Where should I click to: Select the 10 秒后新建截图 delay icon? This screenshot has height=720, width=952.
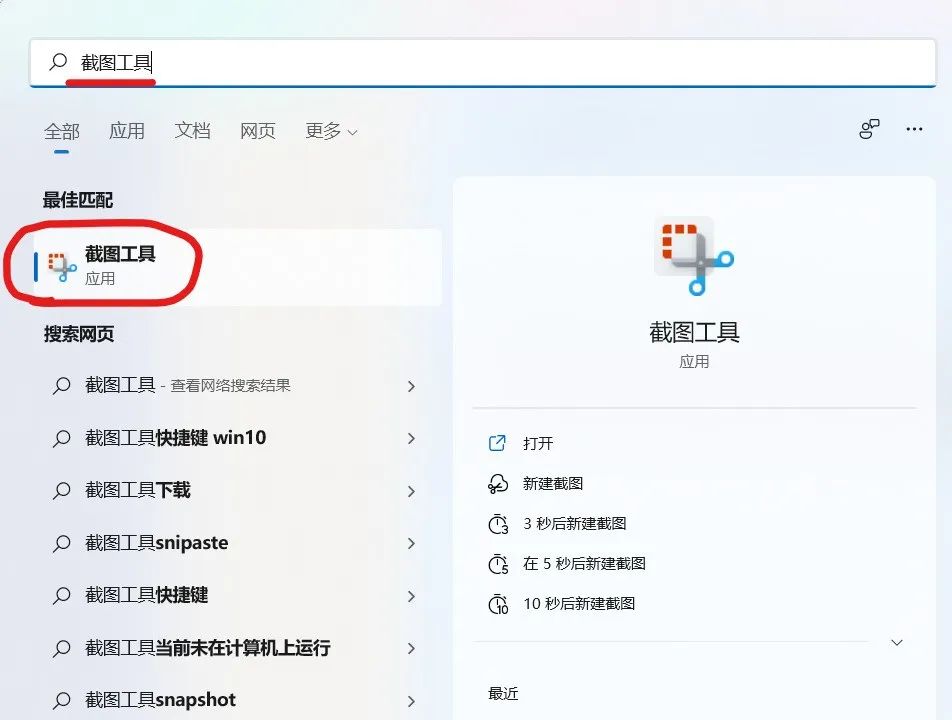pyautogui.click(x=499, y=603)
